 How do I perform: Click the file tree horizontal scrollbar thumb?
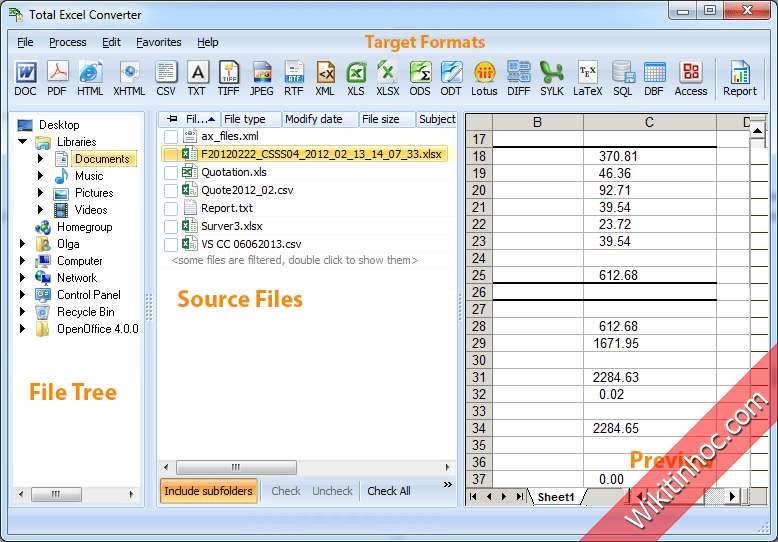56,494
